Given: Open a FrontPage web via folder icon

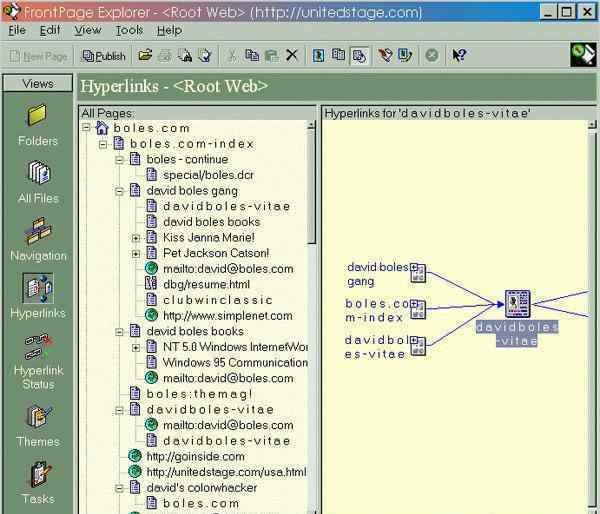Looking at the screenshot, I should (145, 56).
